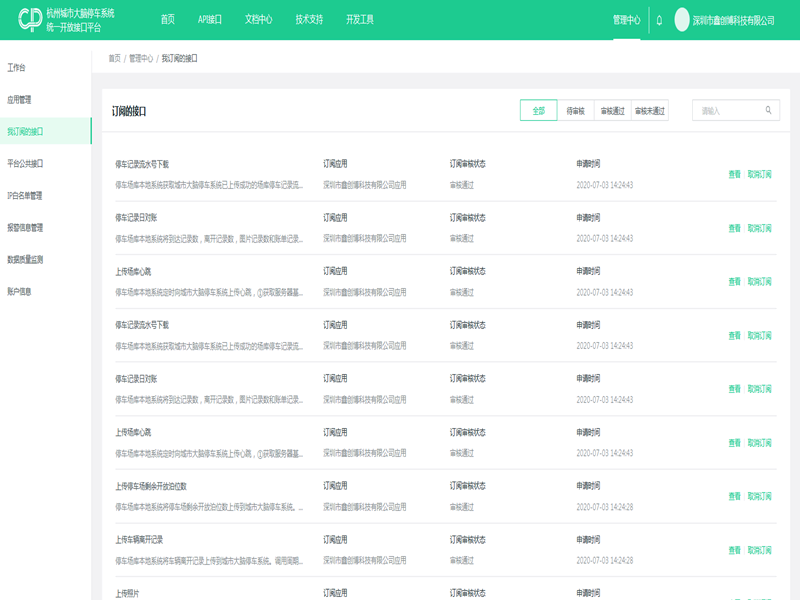Go to 文档中心 in the top navigation

(258, 20)
